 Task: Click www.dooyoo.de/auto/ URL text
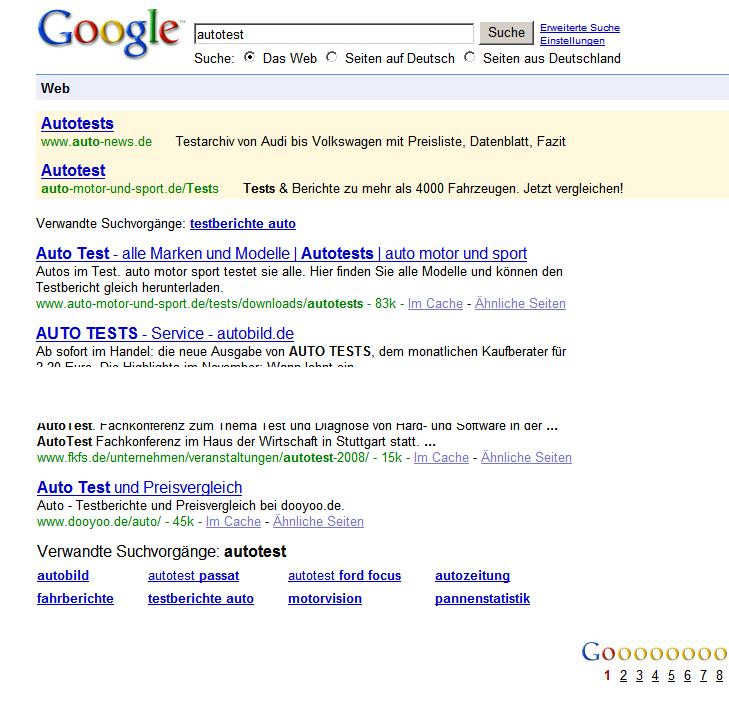point(99,522)
